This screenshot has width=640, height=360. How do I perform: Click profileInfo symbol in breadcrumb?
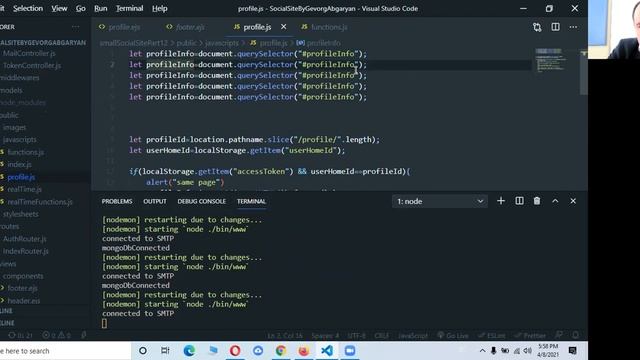click(323, 43)
